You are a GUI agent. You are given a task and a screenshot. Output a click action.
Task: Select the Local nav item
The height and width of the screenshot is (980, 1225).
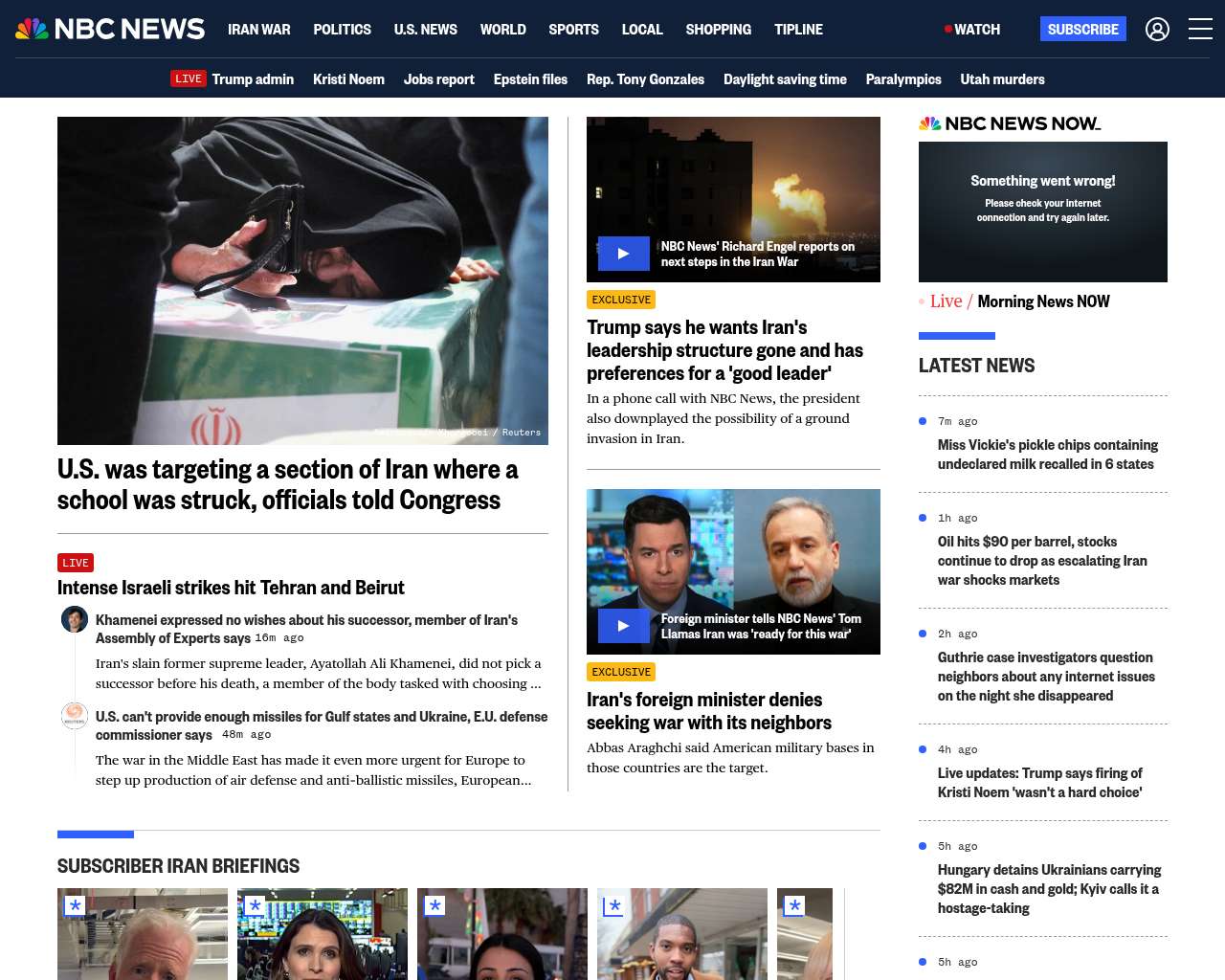[x=642, y=29]
